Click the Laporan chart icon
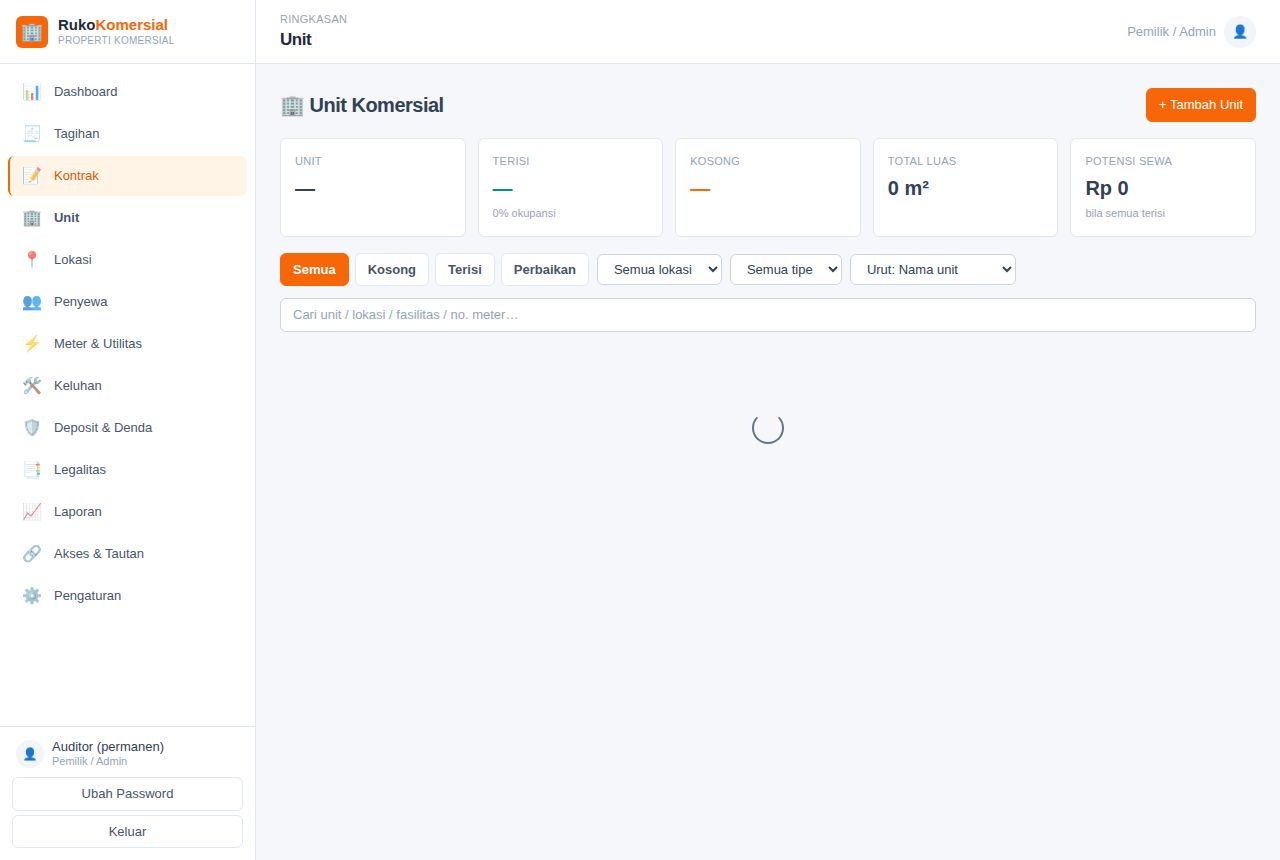Screen dimensions: 1280x860 coord(32,512)
